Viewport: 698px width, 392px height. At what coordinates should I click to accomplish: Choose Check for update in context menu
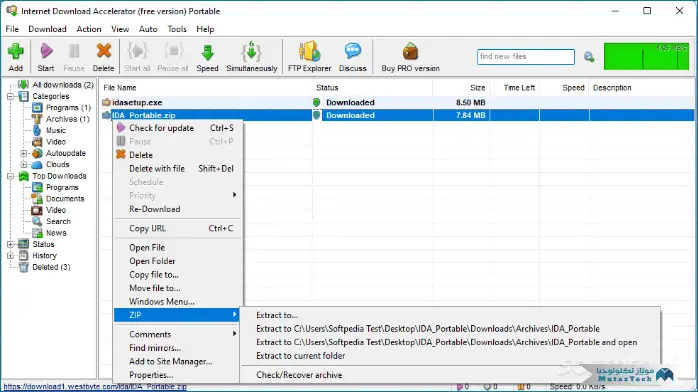177,128
